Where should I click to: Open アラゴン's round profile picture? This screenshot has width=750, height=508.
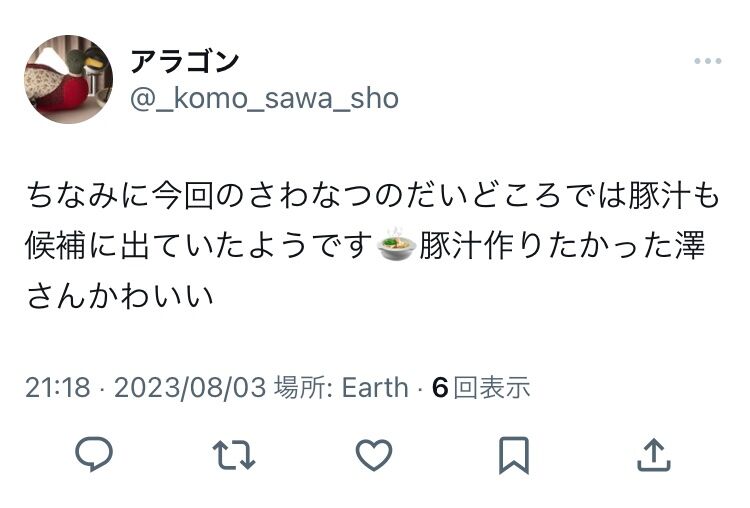click(68, 79)
